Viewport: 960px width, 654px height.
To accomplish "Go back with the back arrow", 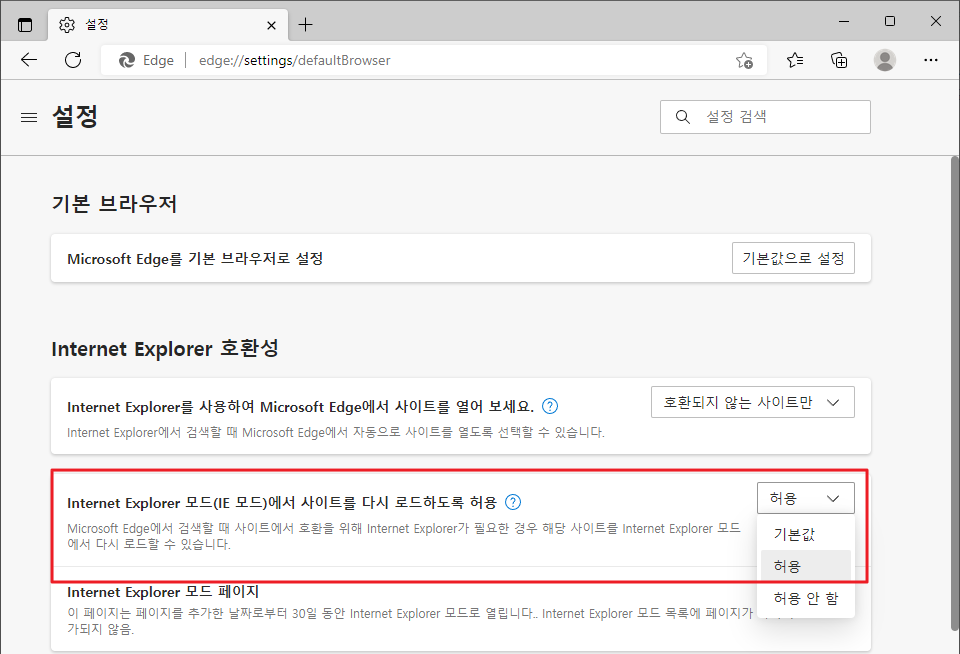I will click(29, 60).
